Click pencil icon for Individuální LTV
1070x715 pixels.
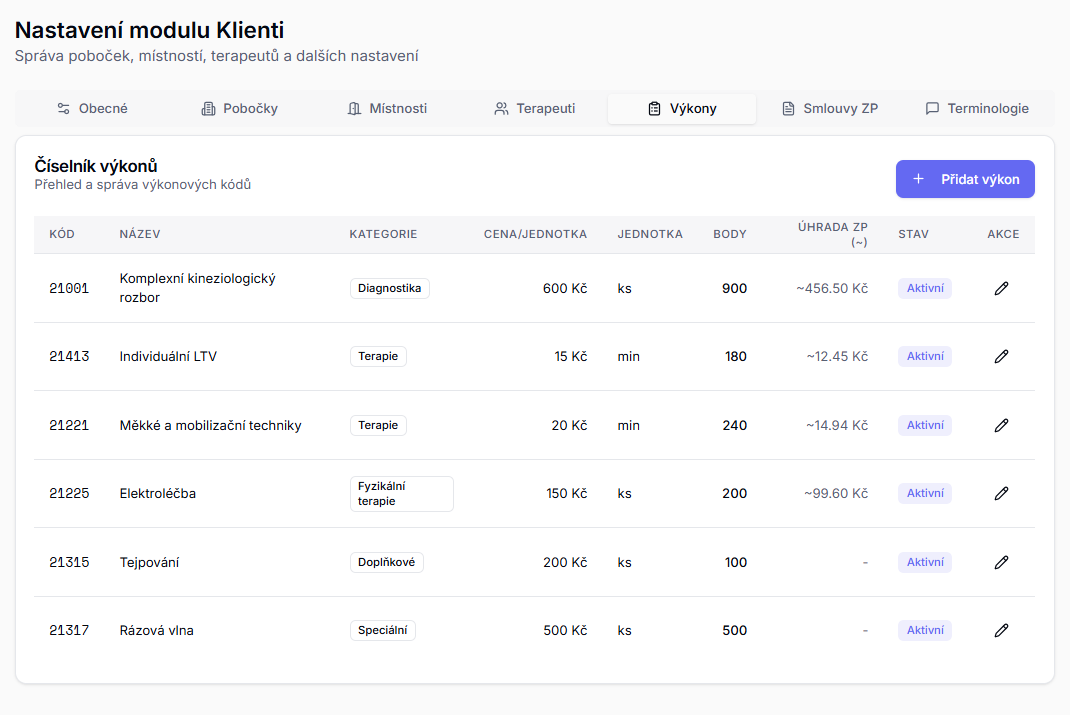[x=1001, y=356]
